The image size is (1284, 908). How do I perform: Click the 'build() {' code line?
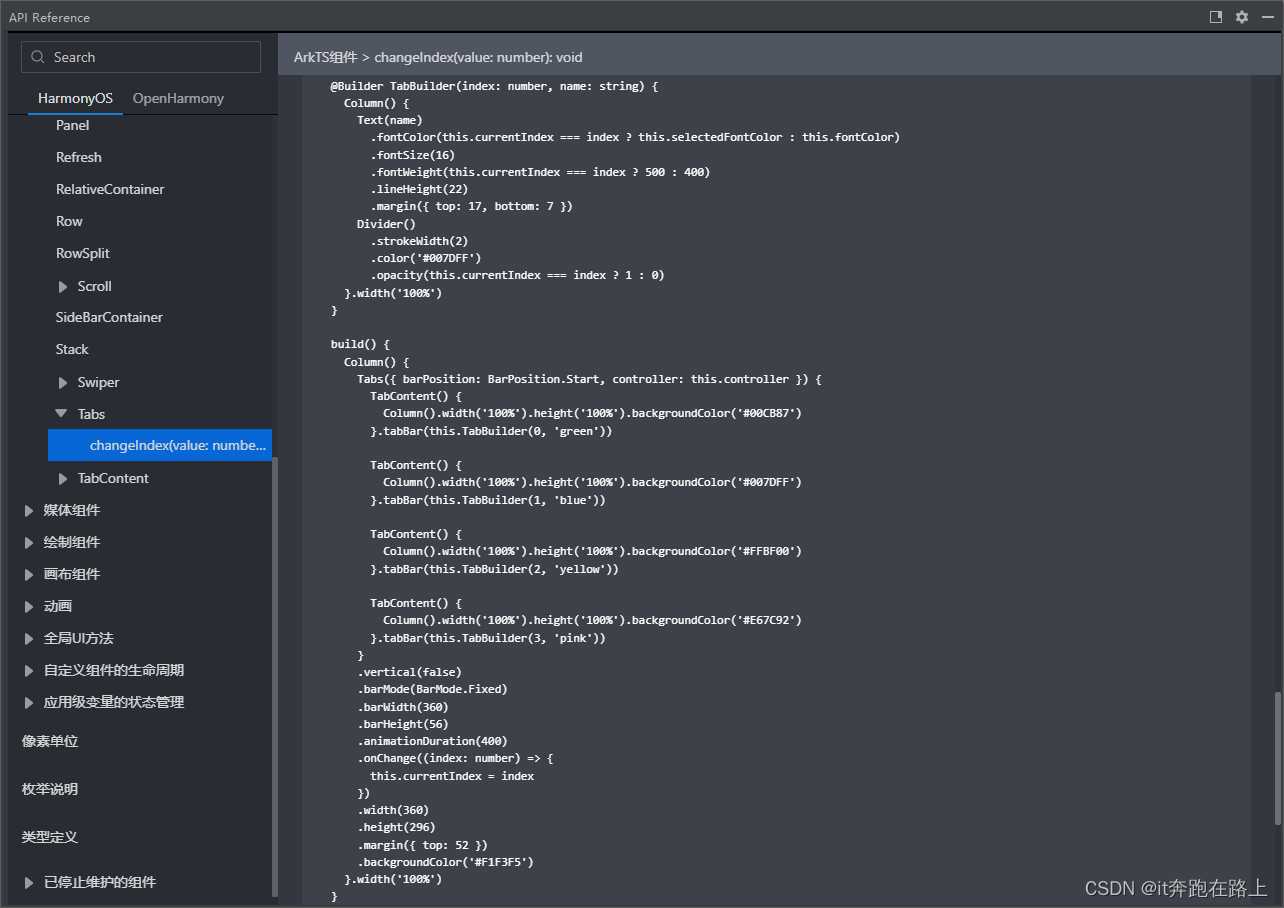[360, 344]
